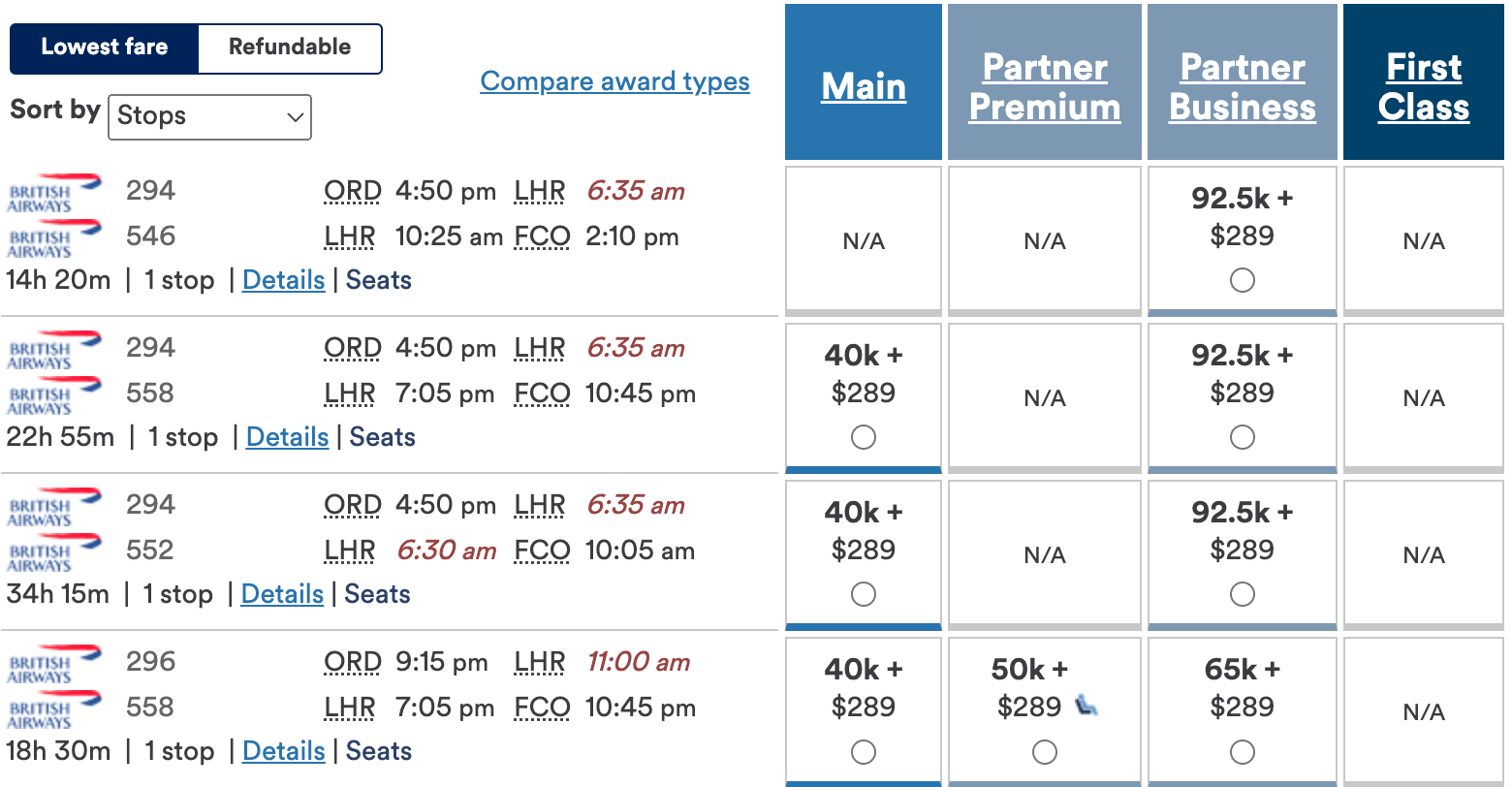
Task: Open the Partner Business column header link
Action: (1242, 86)
